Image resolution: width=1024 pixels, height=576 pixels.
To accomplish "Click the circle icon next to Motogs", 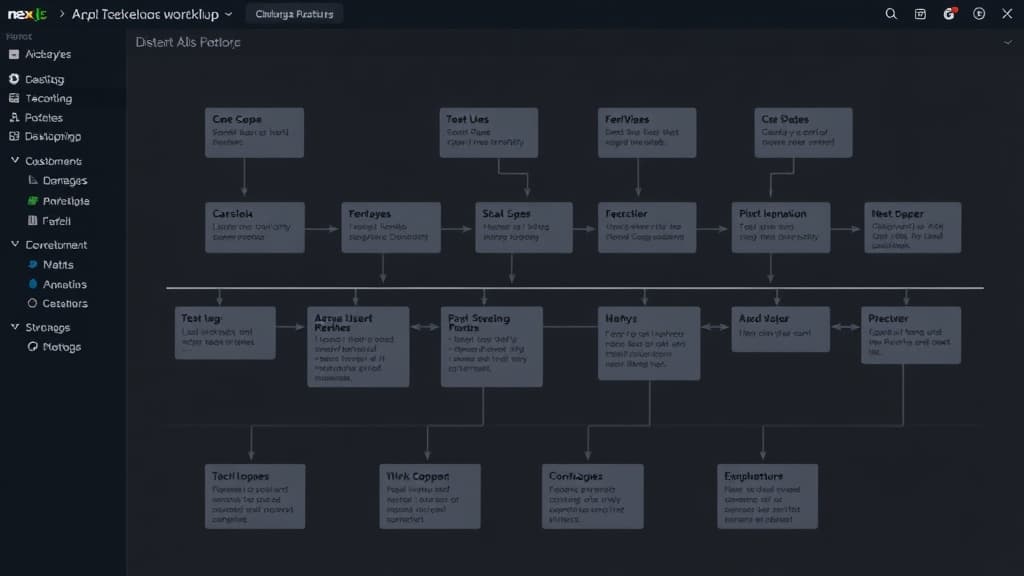I will pos(33,347).
